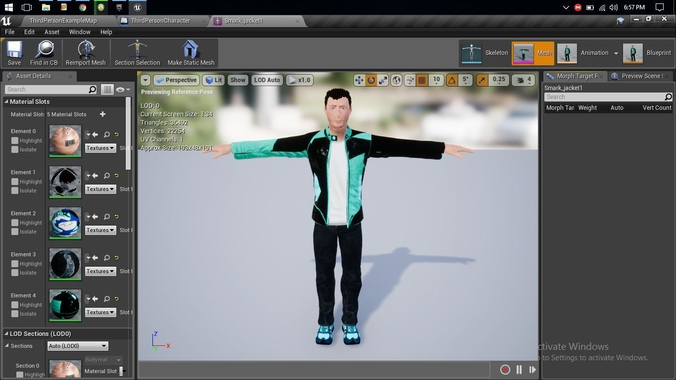Open Textures dropdown for Element 4
Viewport: 676px width, 380px height.
coord(100,312)
